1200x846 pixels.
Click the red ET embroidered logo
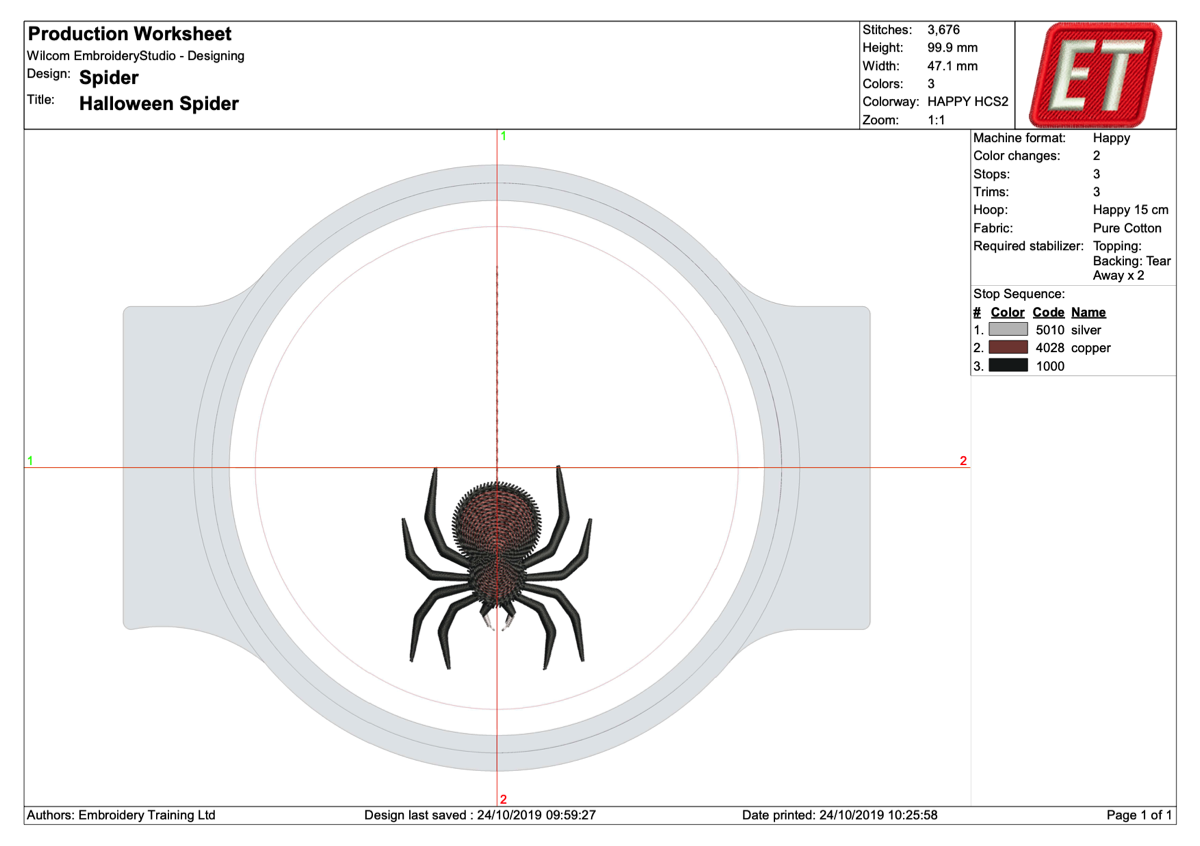(x=1098, y=74)
